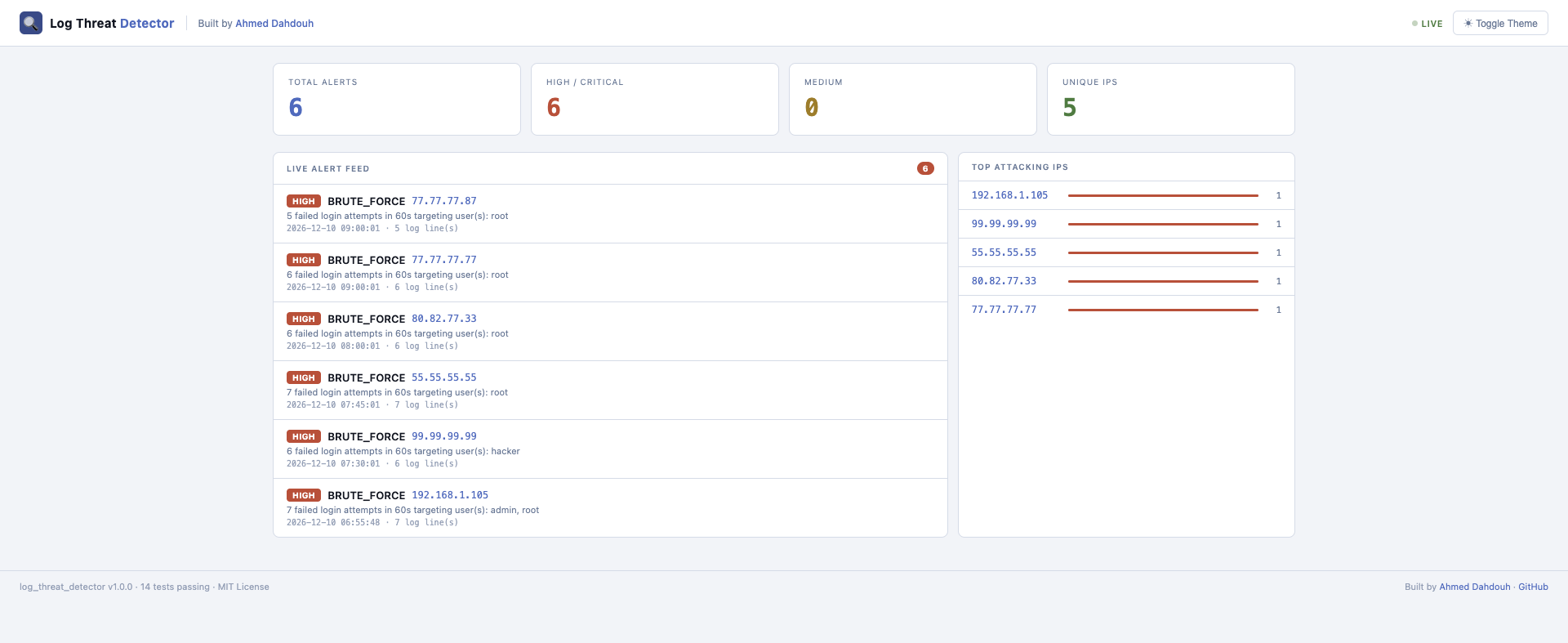Click the HIGH badge on the 99.99.99.99 alert

pyautogui.click(x=304, y=436)
